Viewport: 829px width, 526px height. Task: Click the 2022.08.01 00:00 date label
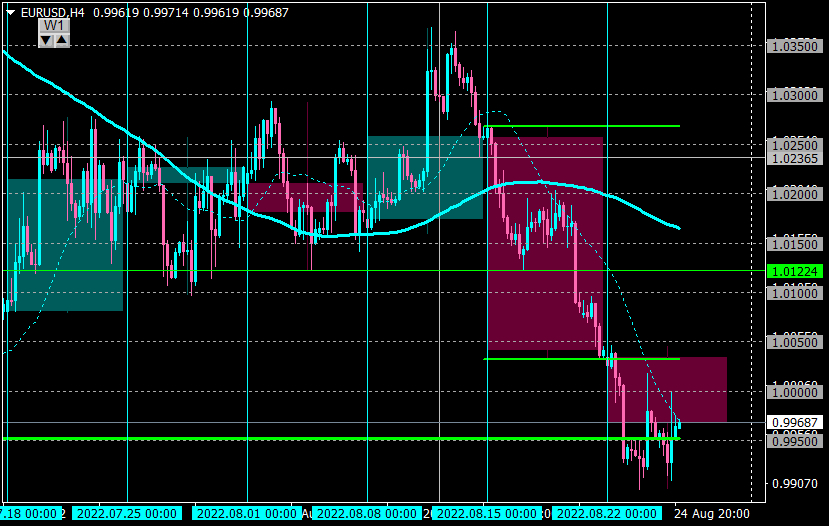pos(246,513)
